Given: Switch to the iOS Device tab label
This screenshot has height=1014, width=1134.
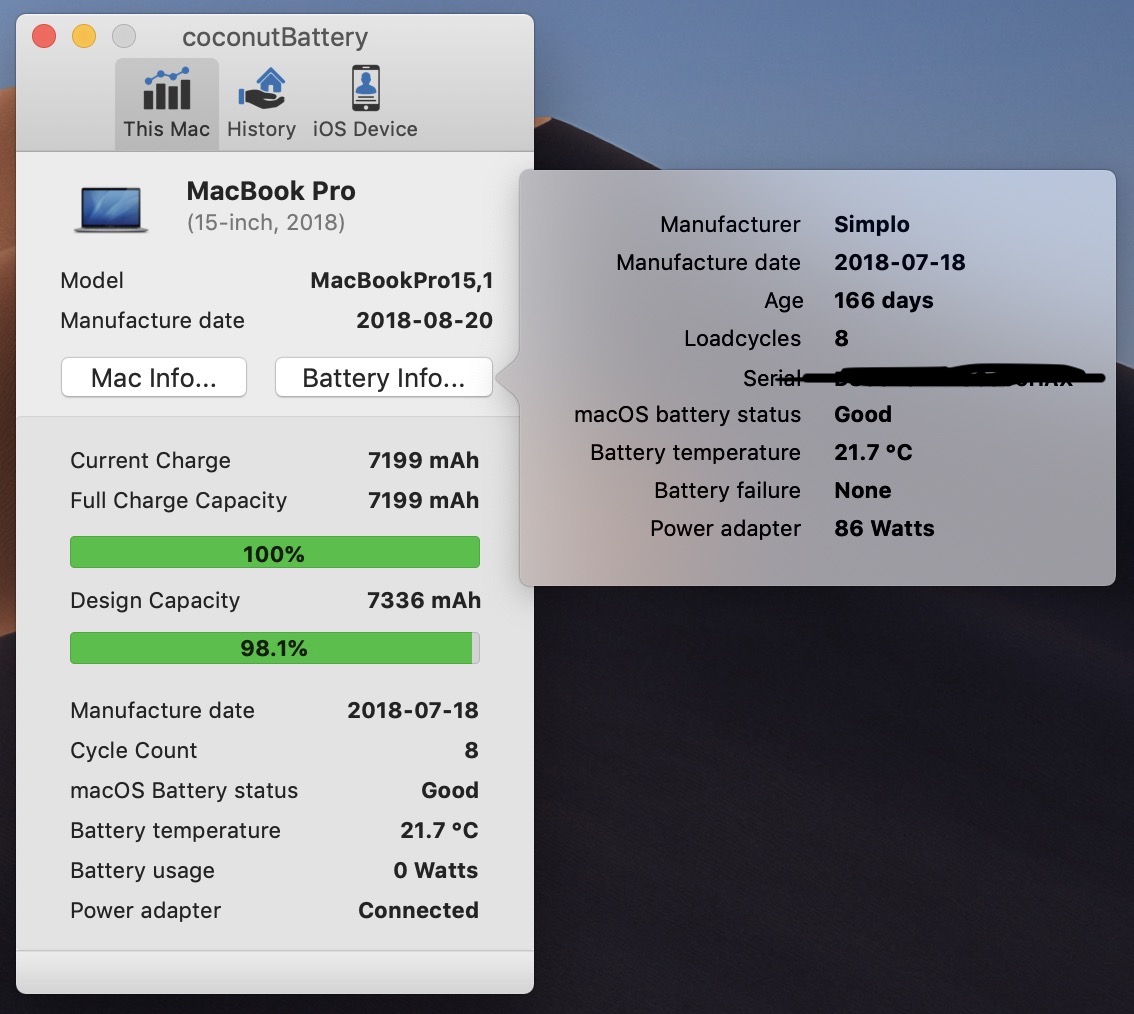Looking at the screenshot, I should click(365, 129).
